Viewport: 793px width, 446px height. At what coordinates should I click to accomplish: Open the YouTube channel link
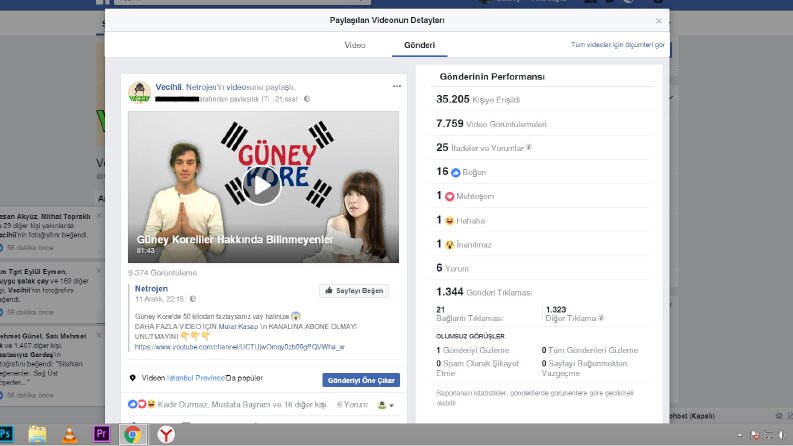[x=240, y=347]
